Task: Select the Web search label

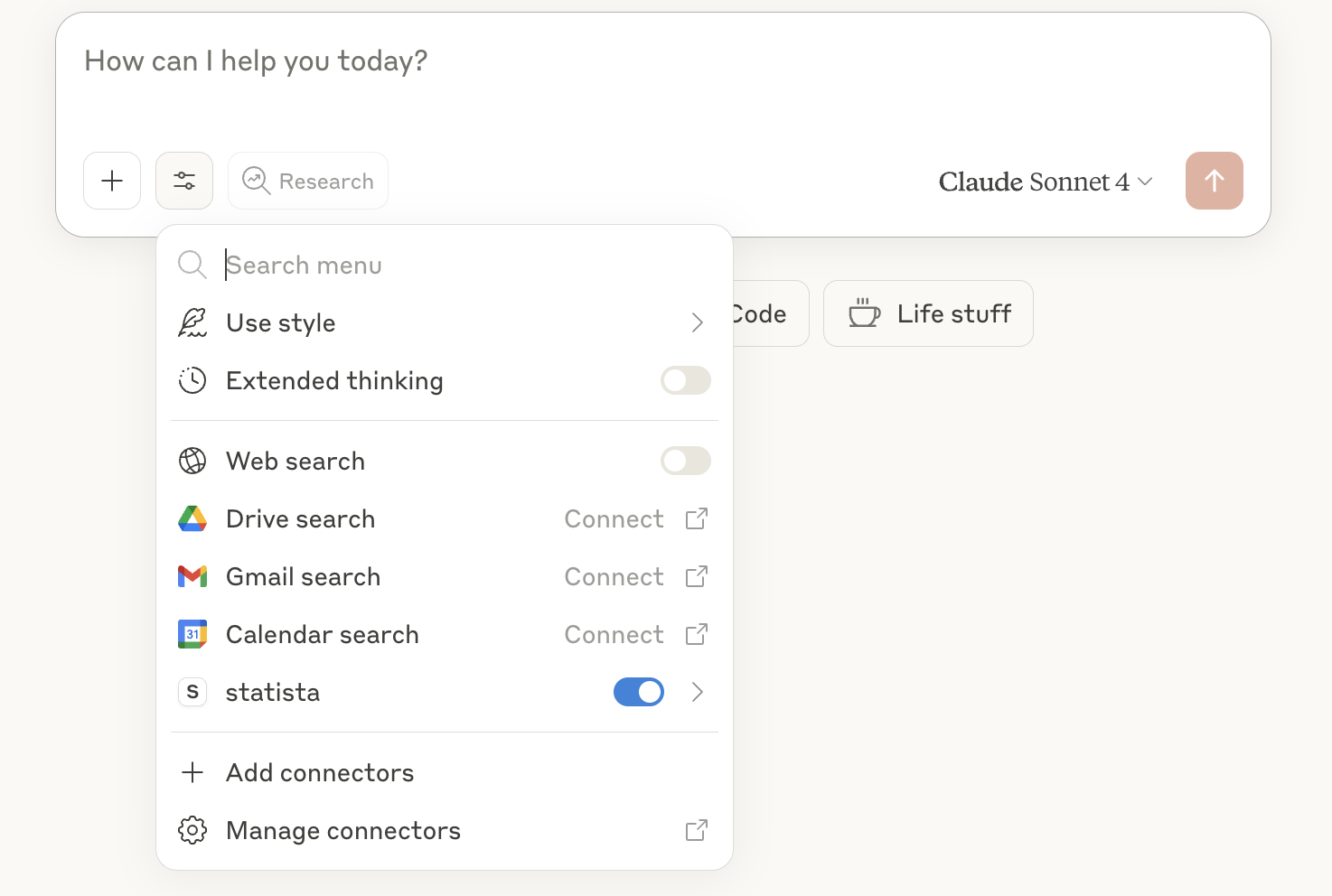Action: coord(295,461)
